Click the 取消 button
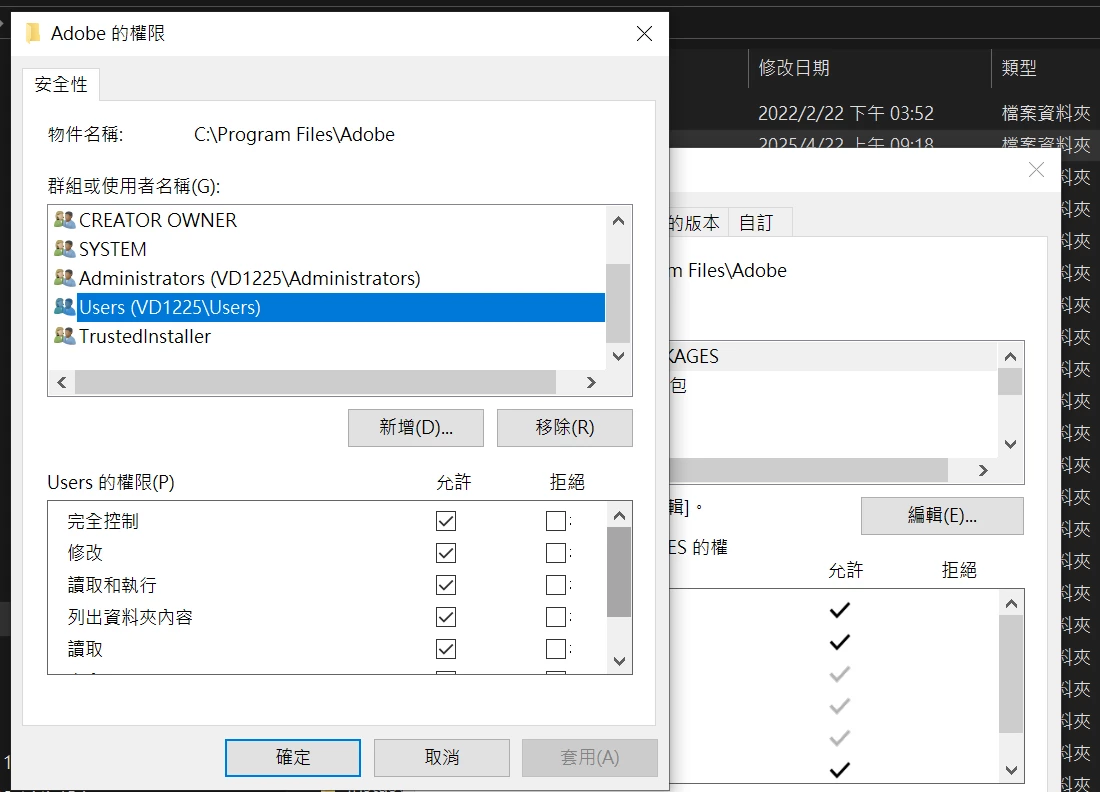 pos(442,758)
